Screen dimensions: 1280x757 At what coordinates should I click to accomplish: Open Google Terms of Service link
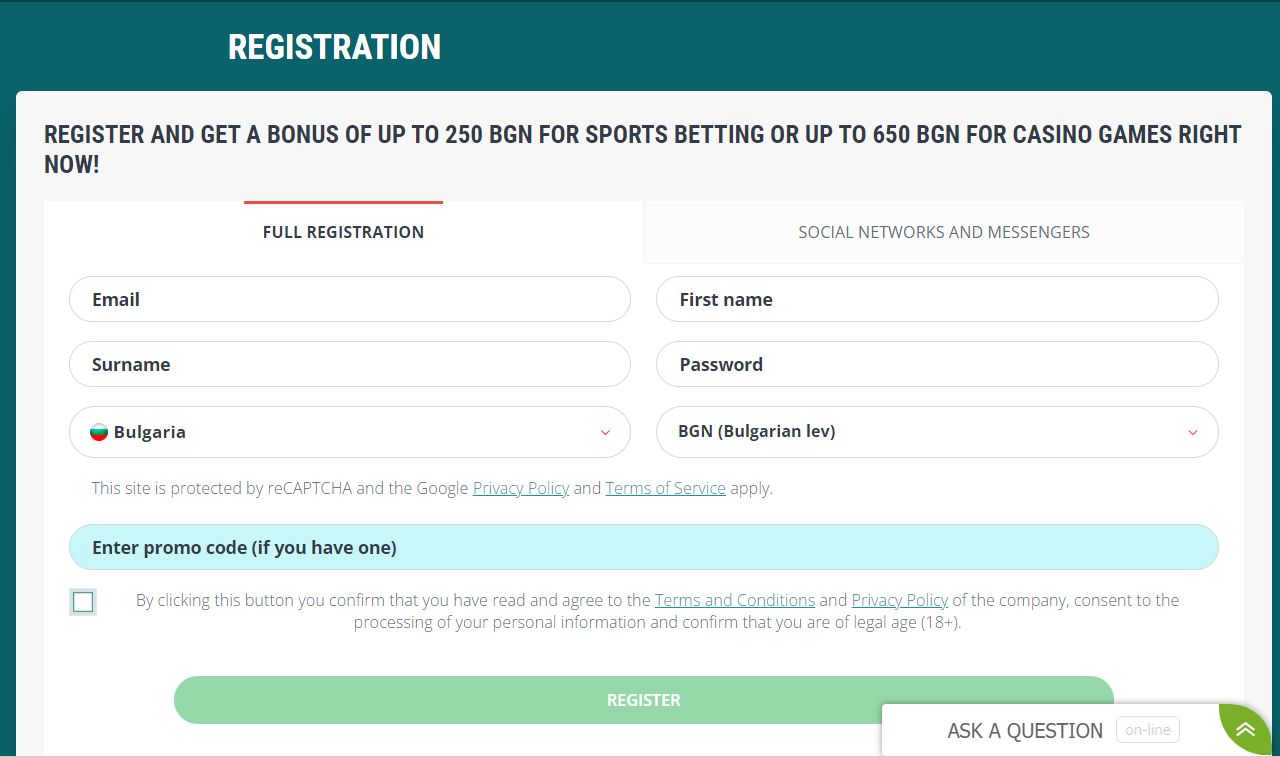[x=666, y=488]
